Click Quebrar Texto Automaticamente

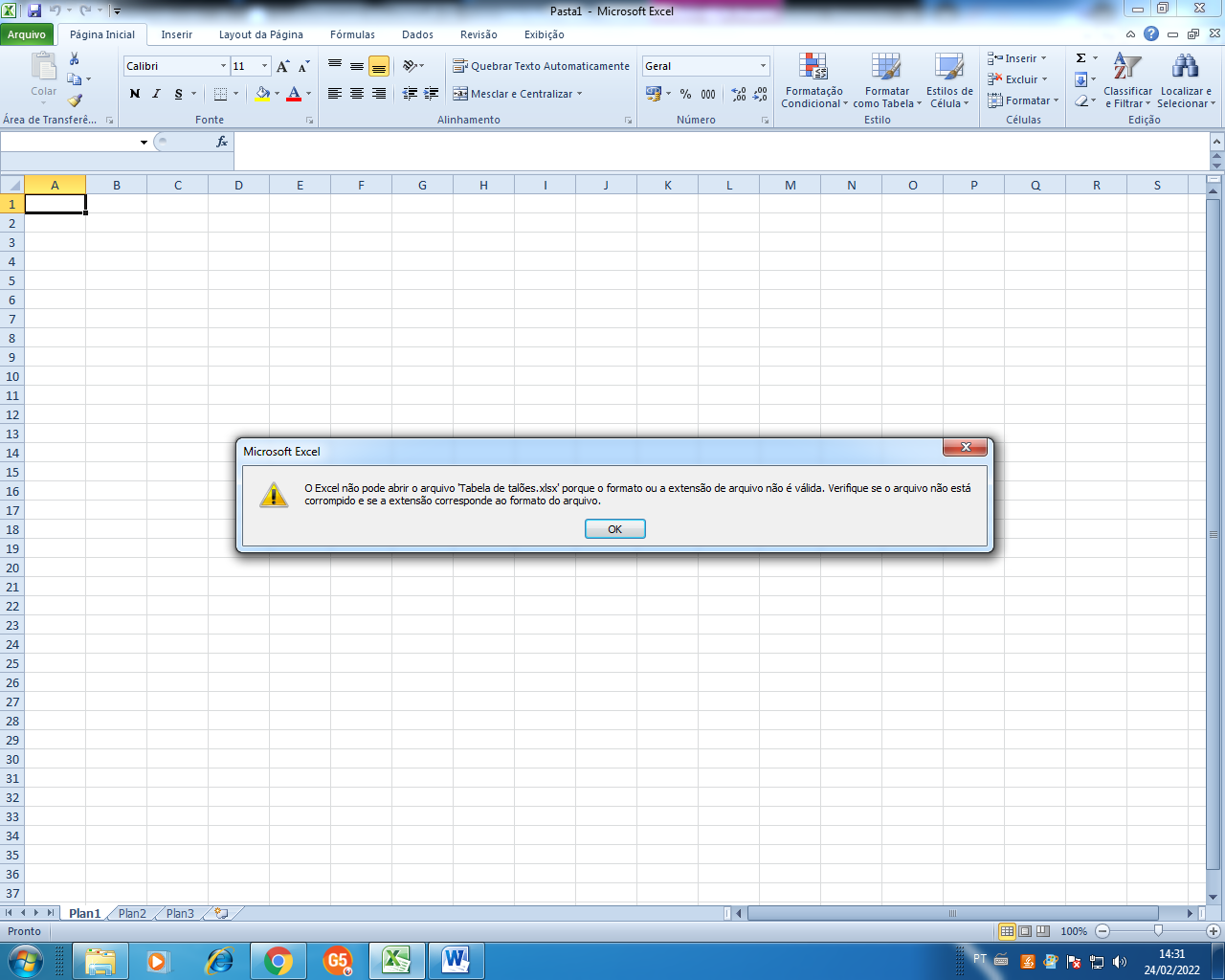[x=541, y=66]
